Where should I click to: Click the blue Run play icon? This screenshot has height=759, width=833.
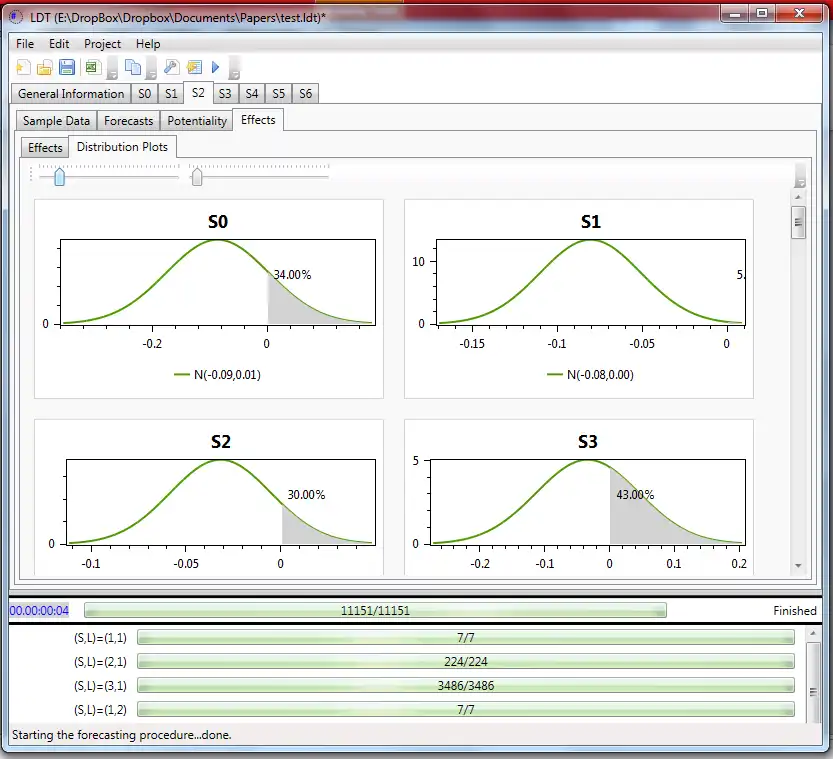point(215,67)
